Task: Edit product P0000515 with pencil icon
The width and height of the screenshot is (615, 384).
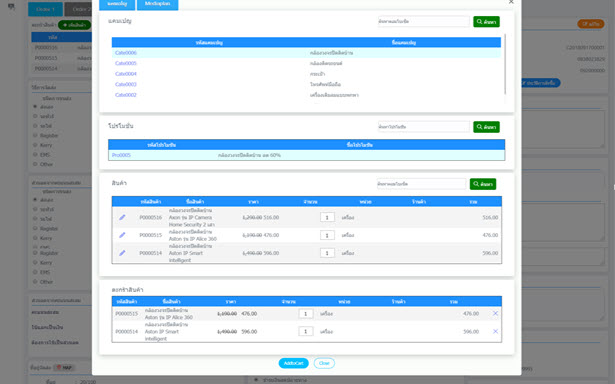Action: click(x=122, y=235)
